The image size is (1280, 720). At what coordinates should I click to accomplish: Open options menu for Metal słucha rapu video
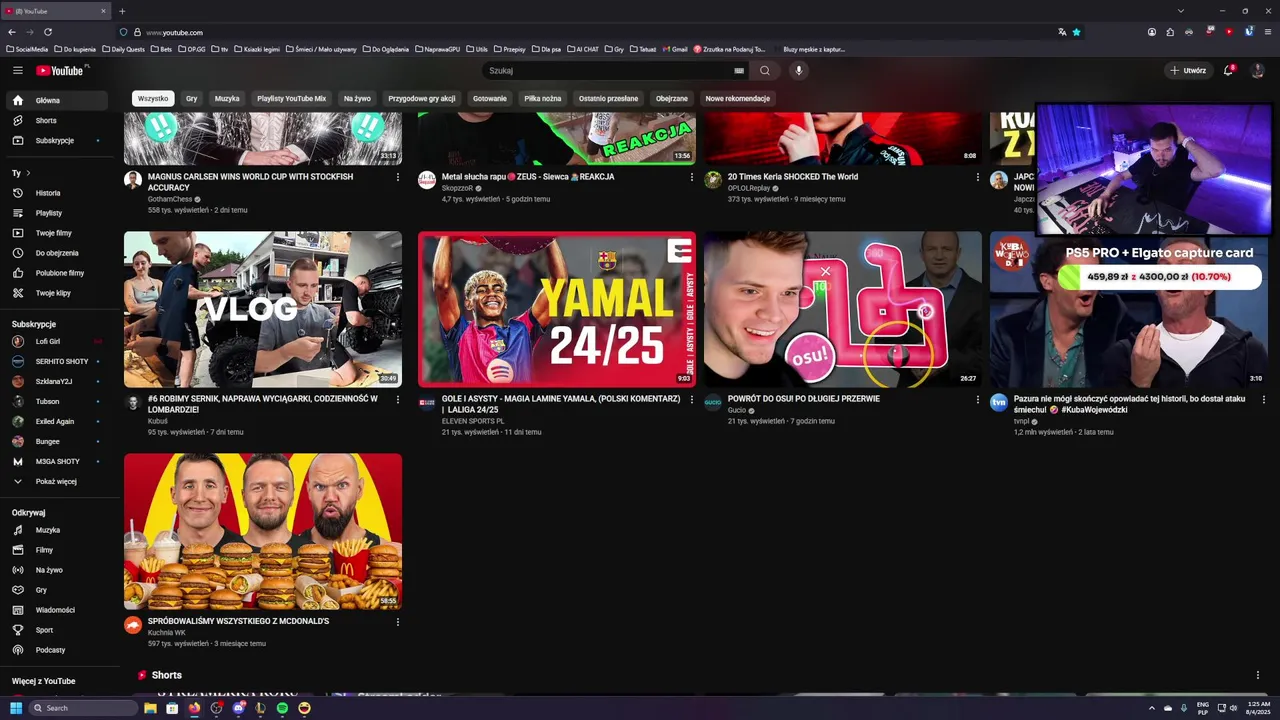tap(691, 177)
